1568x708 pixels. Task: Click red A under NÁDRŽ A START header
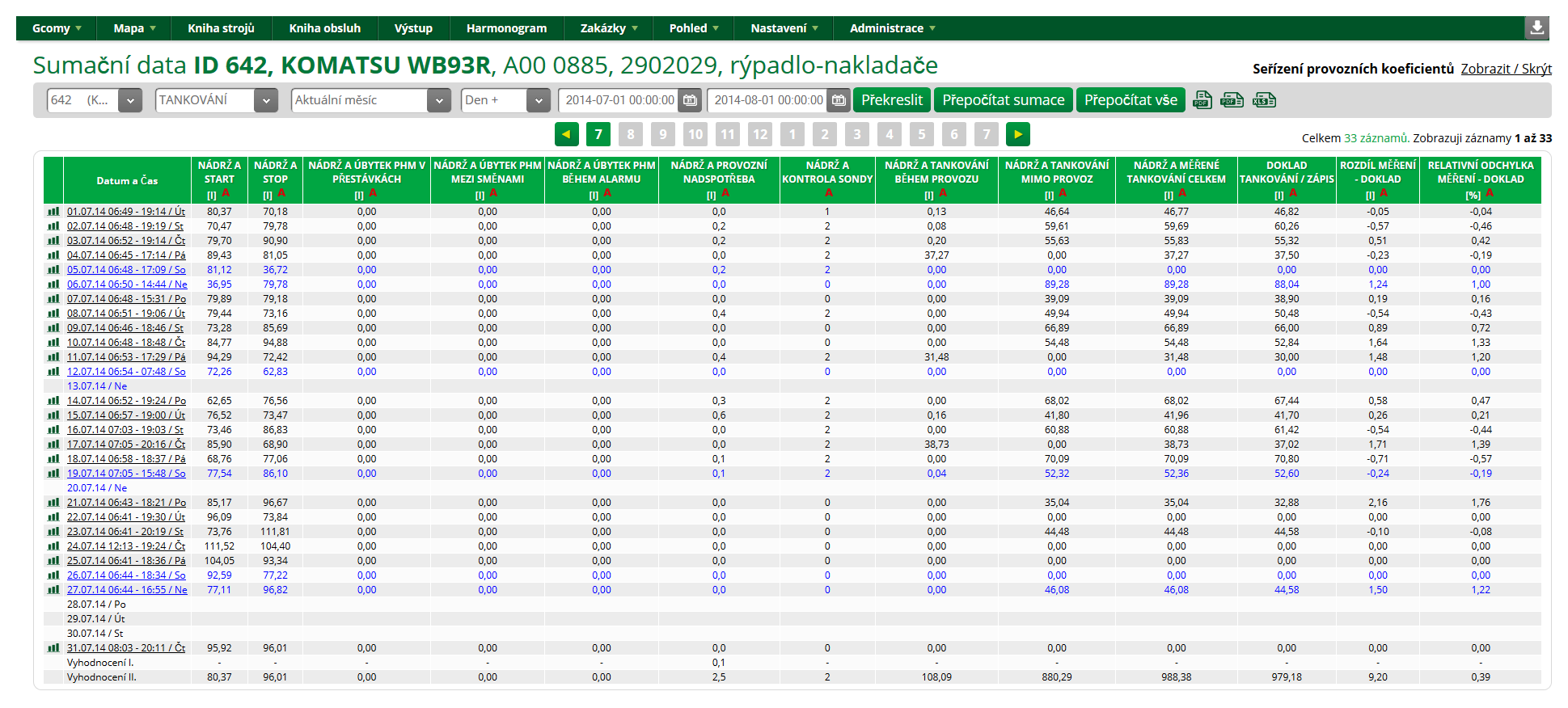tap(226, 194)
